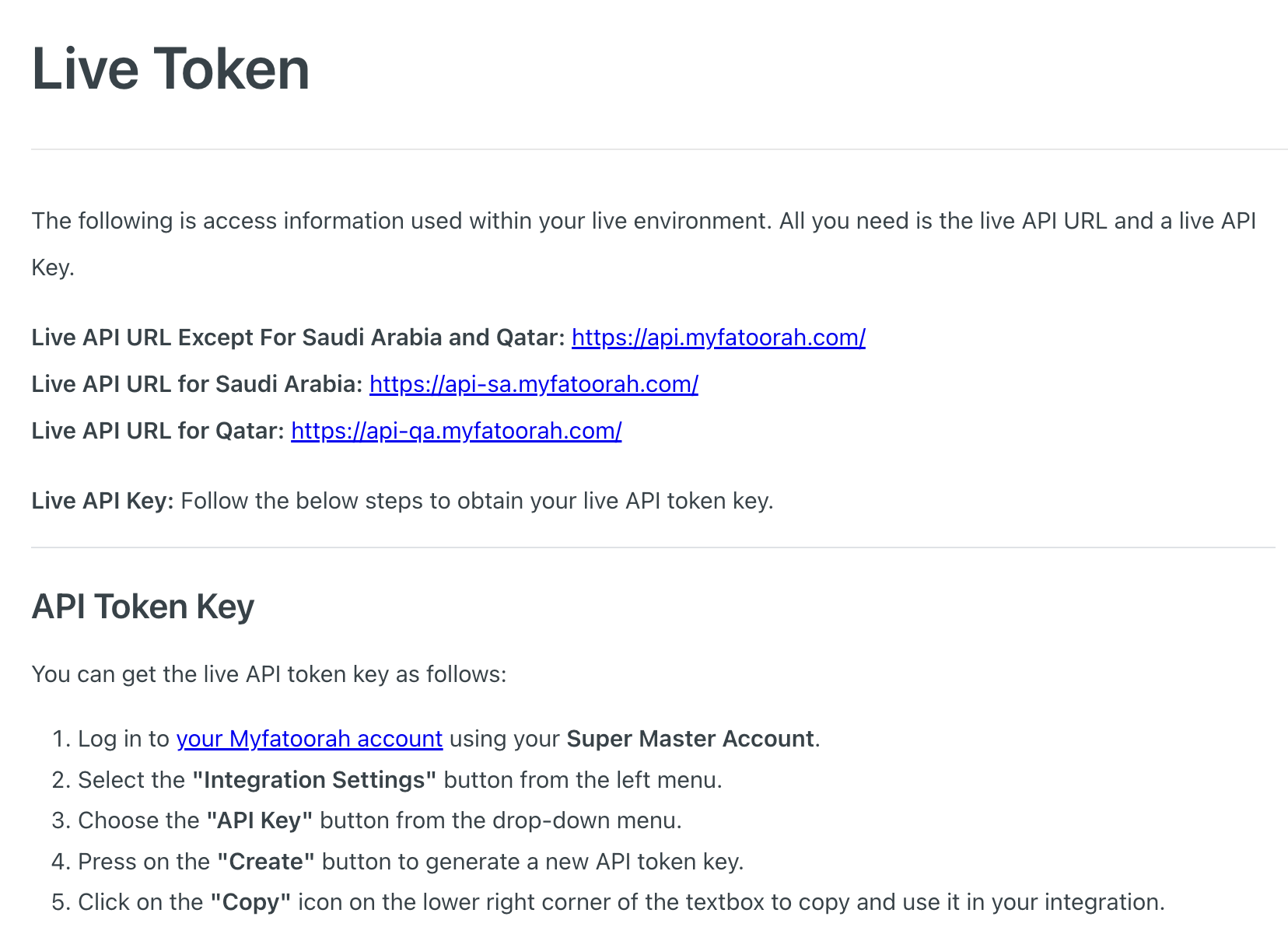The width and height of the screenshot is (1288, 934).
Task: Click the divider line below the Live Token heading
Action: click(653, 149)
